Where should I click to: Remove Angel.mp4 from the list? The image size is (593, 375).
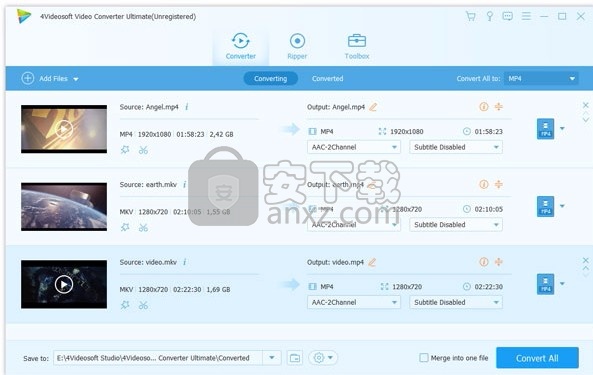pyautogui.click(x=585, y=105)
